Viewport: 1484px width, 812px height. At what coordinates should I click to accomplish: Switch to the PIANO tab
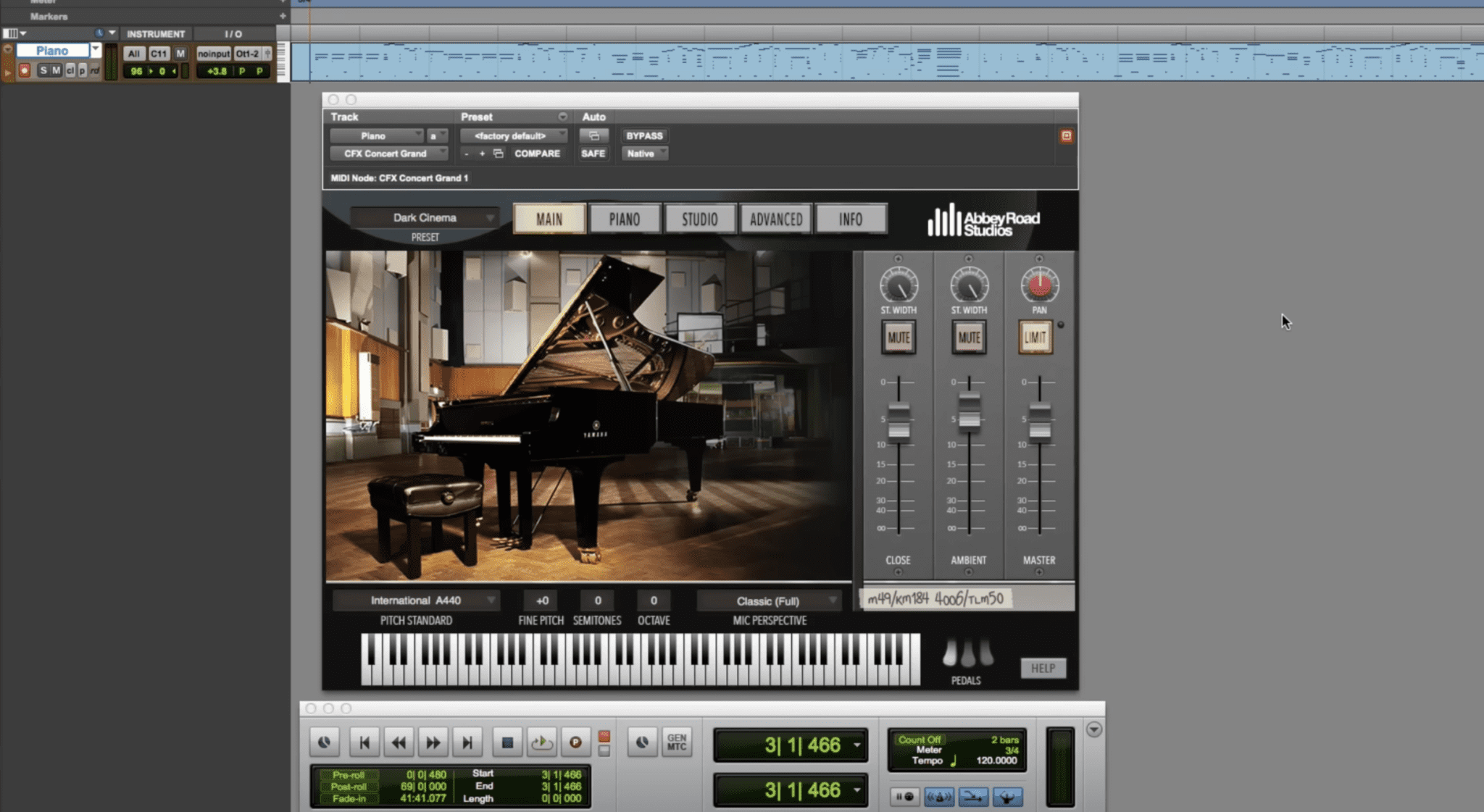point(625,218)
